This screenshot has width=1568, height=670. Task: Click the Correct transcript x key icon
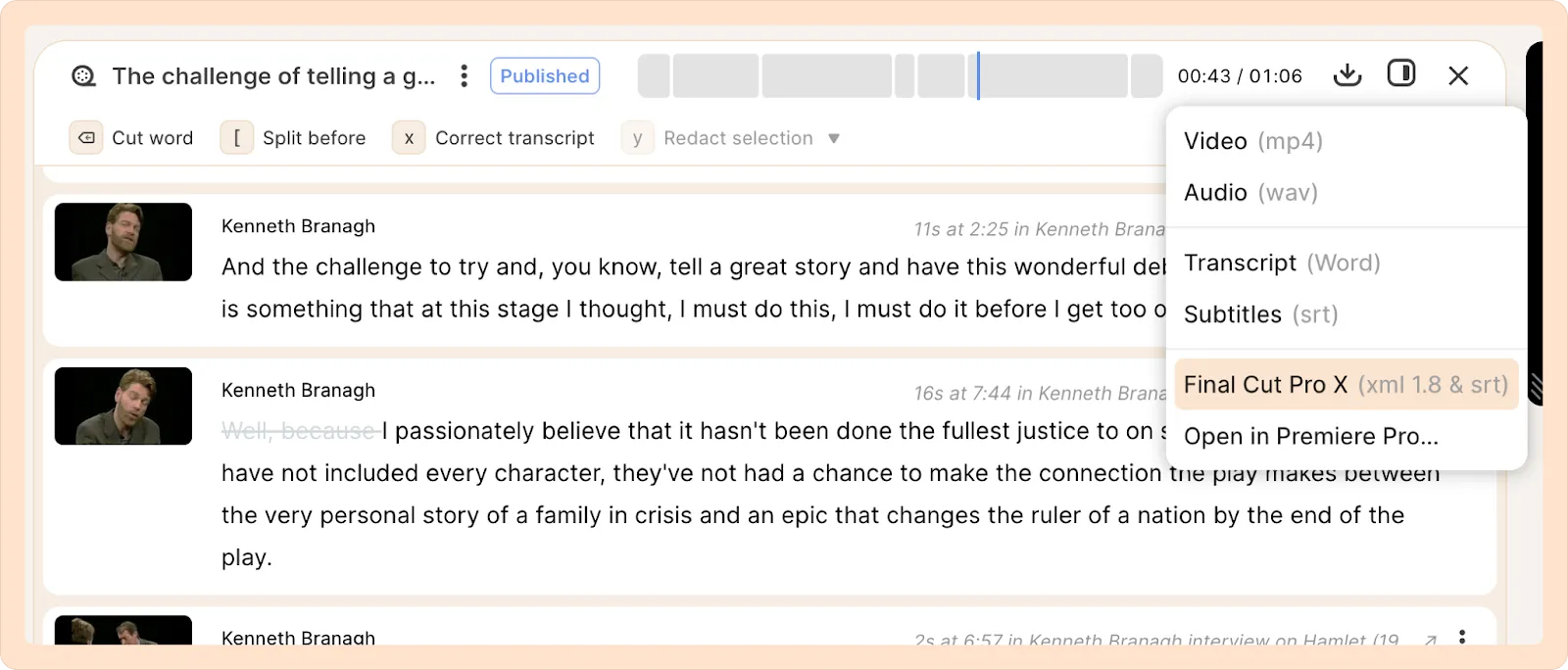pos(409,138)
